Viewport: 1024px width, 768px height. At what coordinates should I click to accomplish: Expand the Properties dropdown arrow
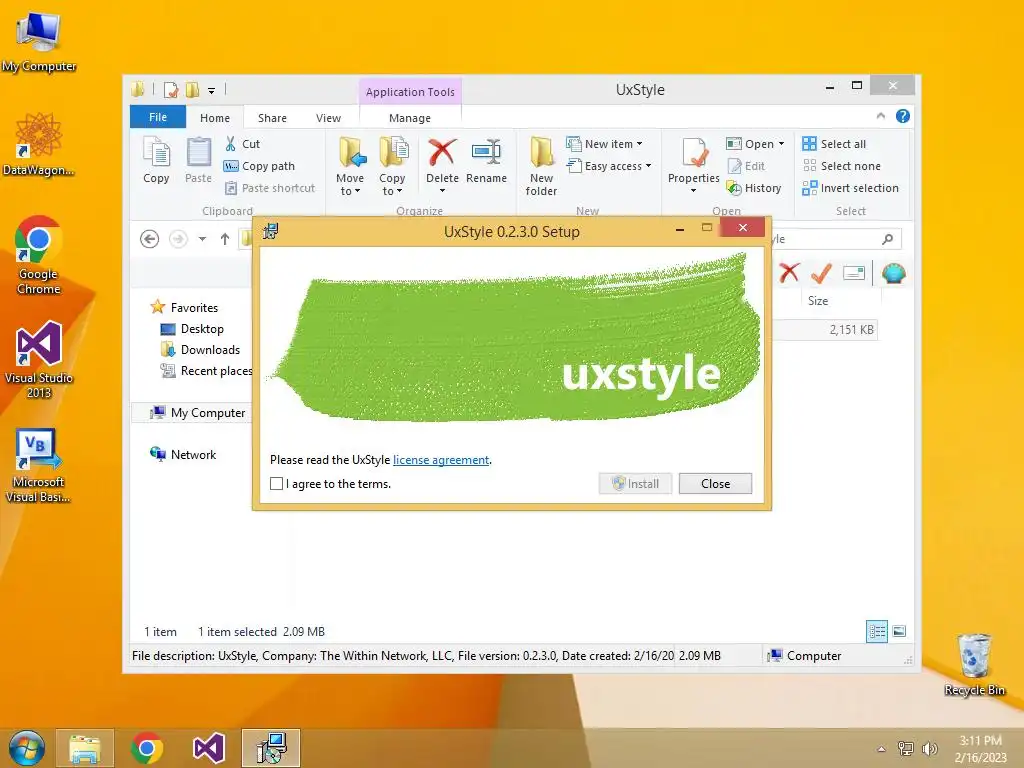(x=694, y=191)
